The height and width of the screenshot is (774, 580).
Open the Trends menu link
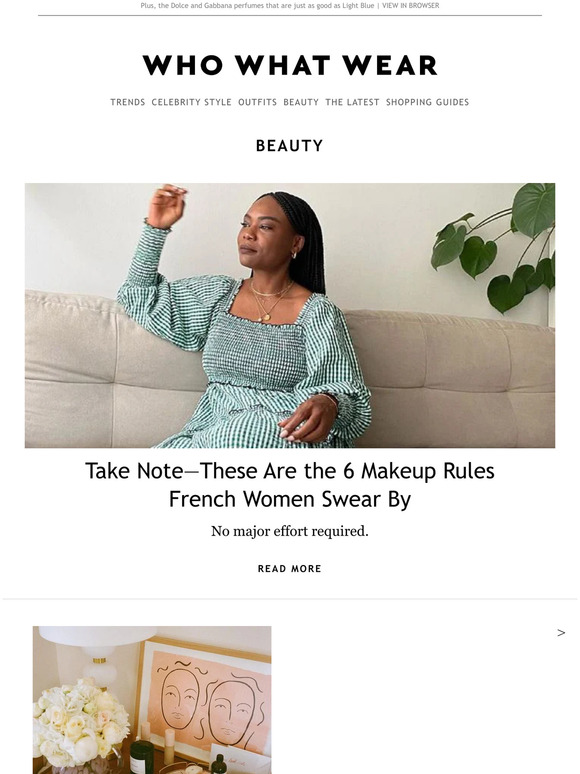(x=128, y=102)
